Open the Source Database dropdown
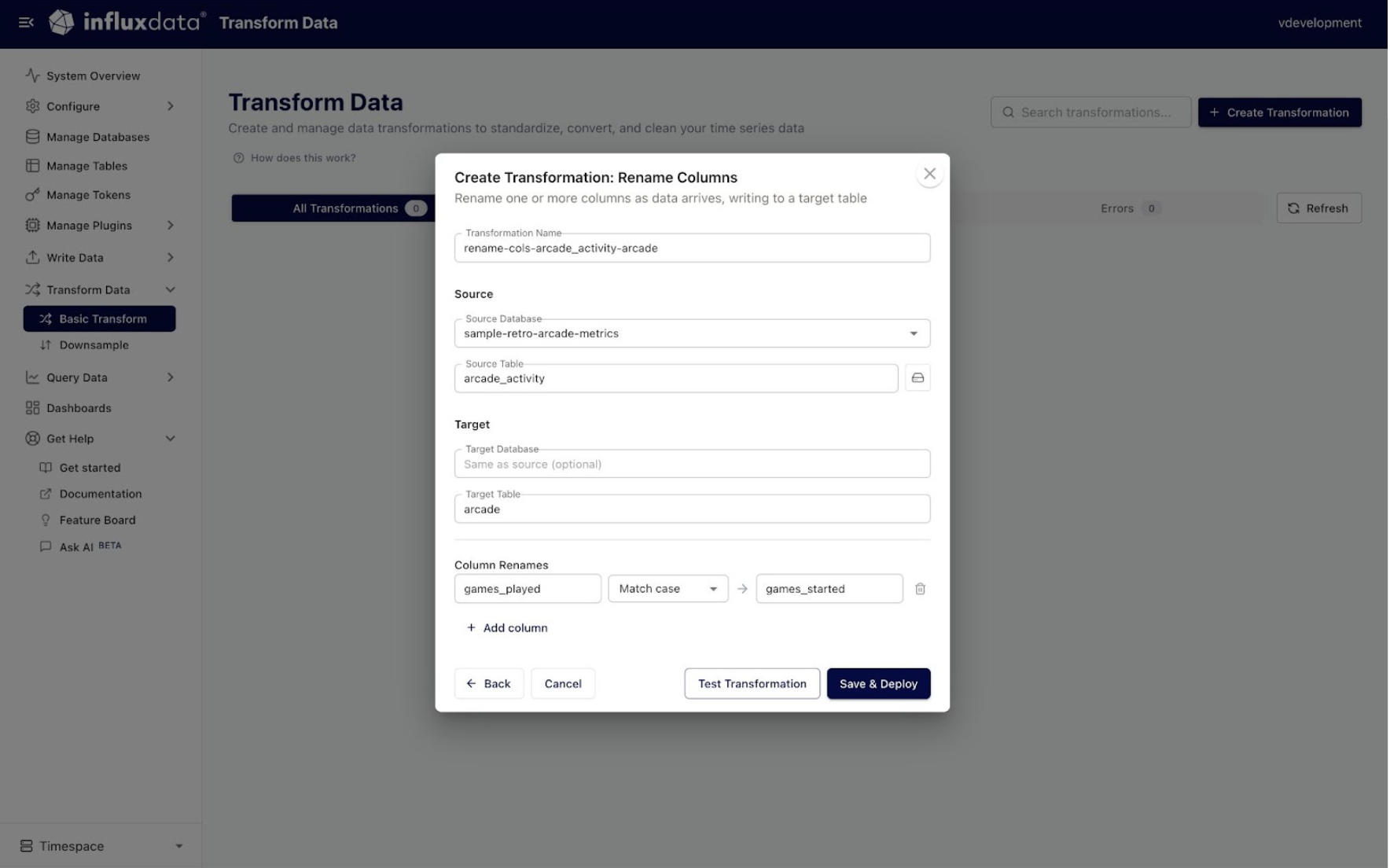The width and height of the screenshot is (1390, 868). [x=692, y=333]
